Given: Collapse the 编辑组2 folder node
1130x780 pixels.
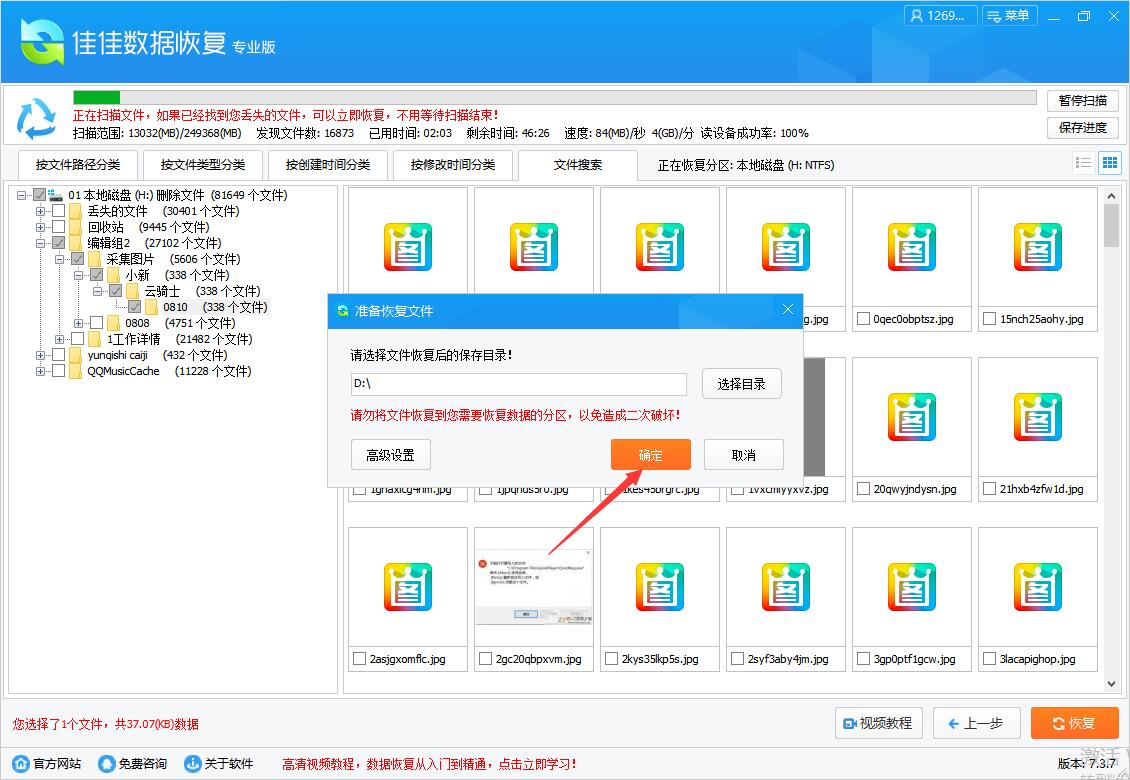Looking at the screenshot, I should tap(40, 243).
